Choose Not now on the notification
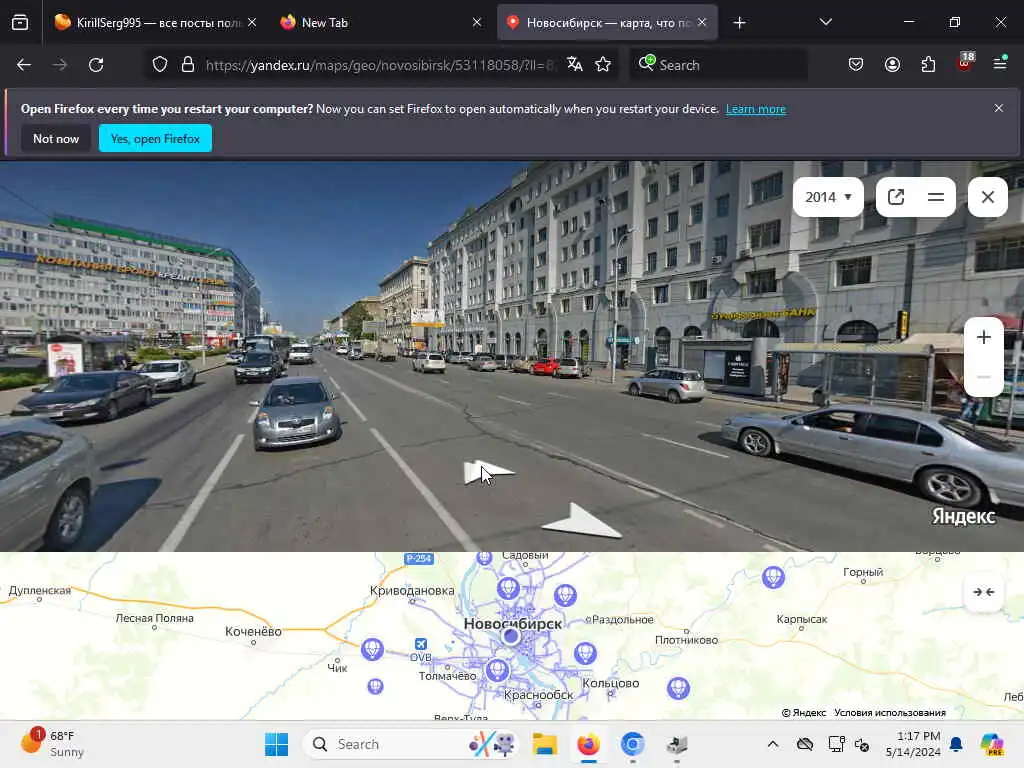 pos(56,138)
